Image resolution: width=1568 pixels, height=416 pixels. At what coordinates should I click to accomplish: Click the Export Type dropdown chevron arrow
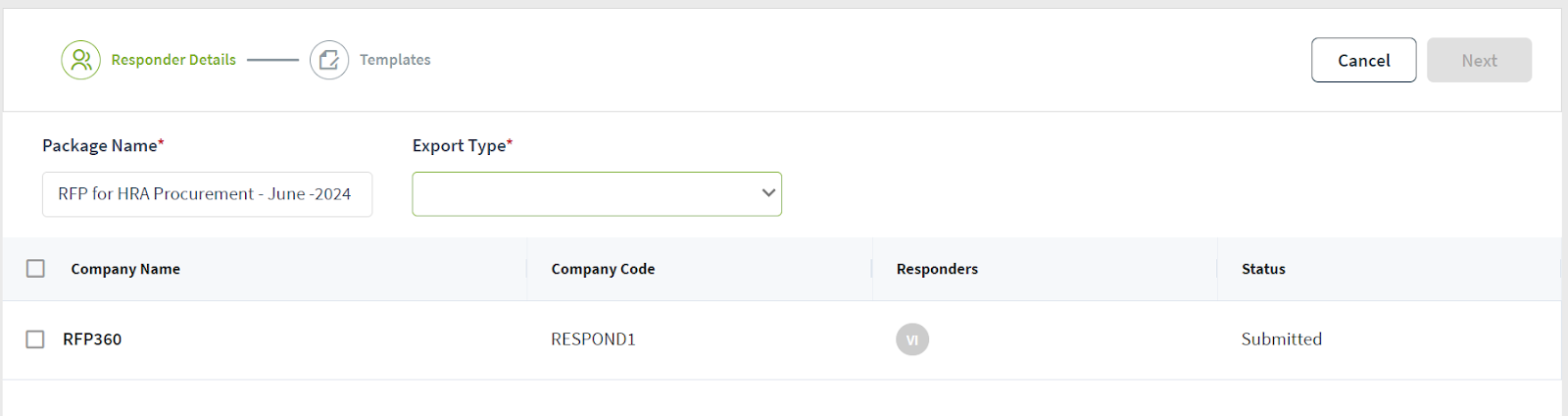click(768, 193)
